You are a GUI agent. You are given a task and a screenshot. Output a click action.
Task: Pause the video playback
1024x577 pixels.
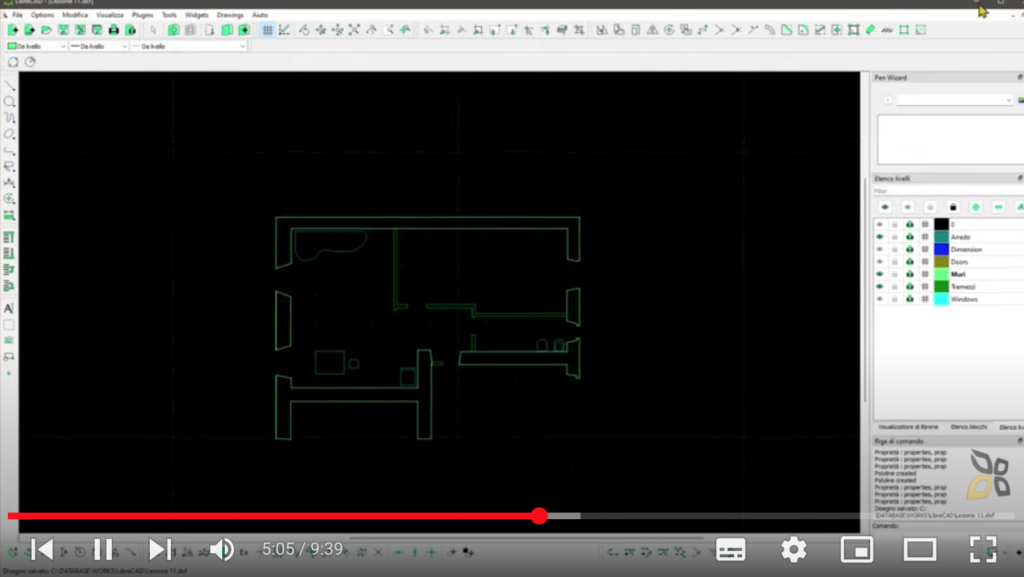click(x=103, y=550)
